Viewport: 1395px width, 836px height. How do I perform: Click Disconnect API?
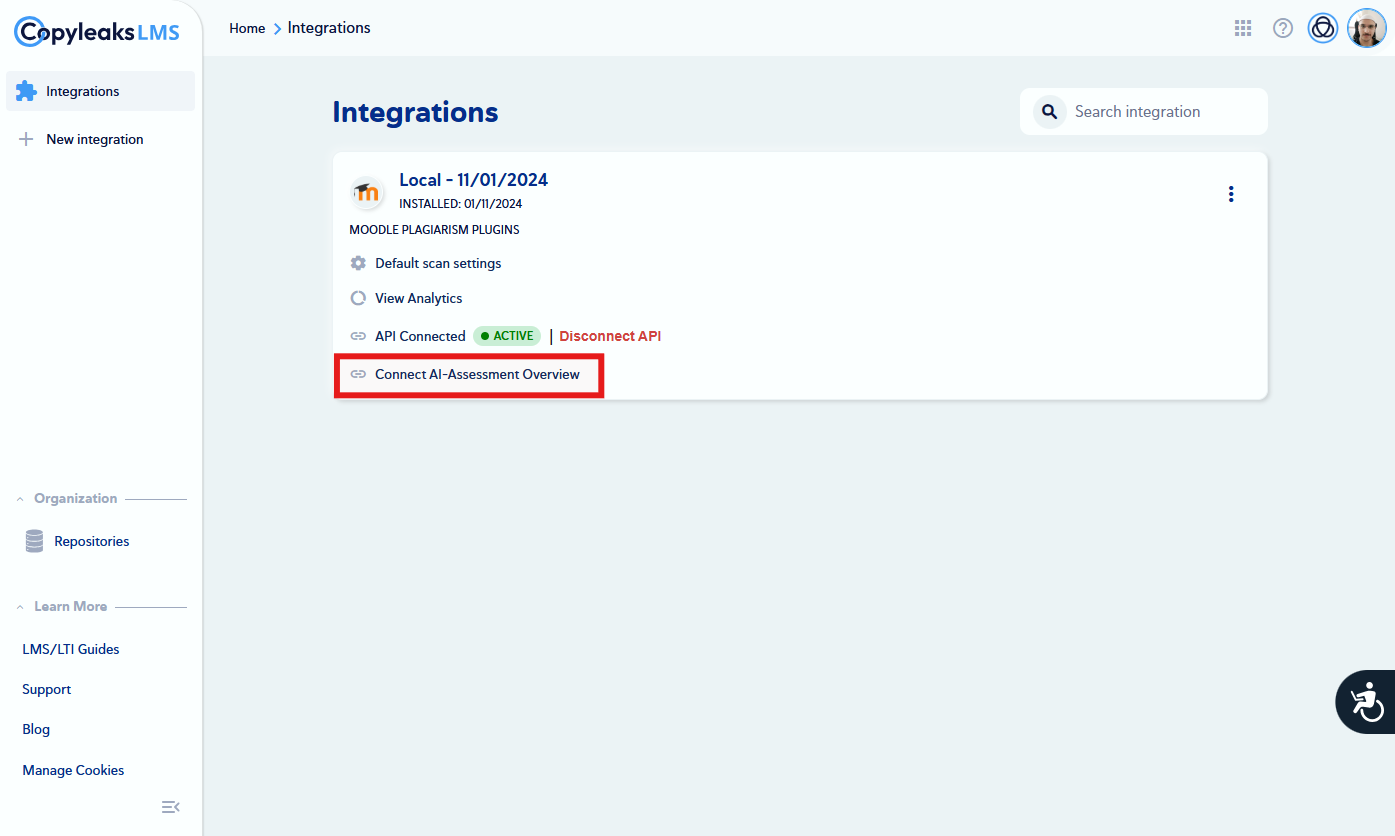click(x=610, y=336)
